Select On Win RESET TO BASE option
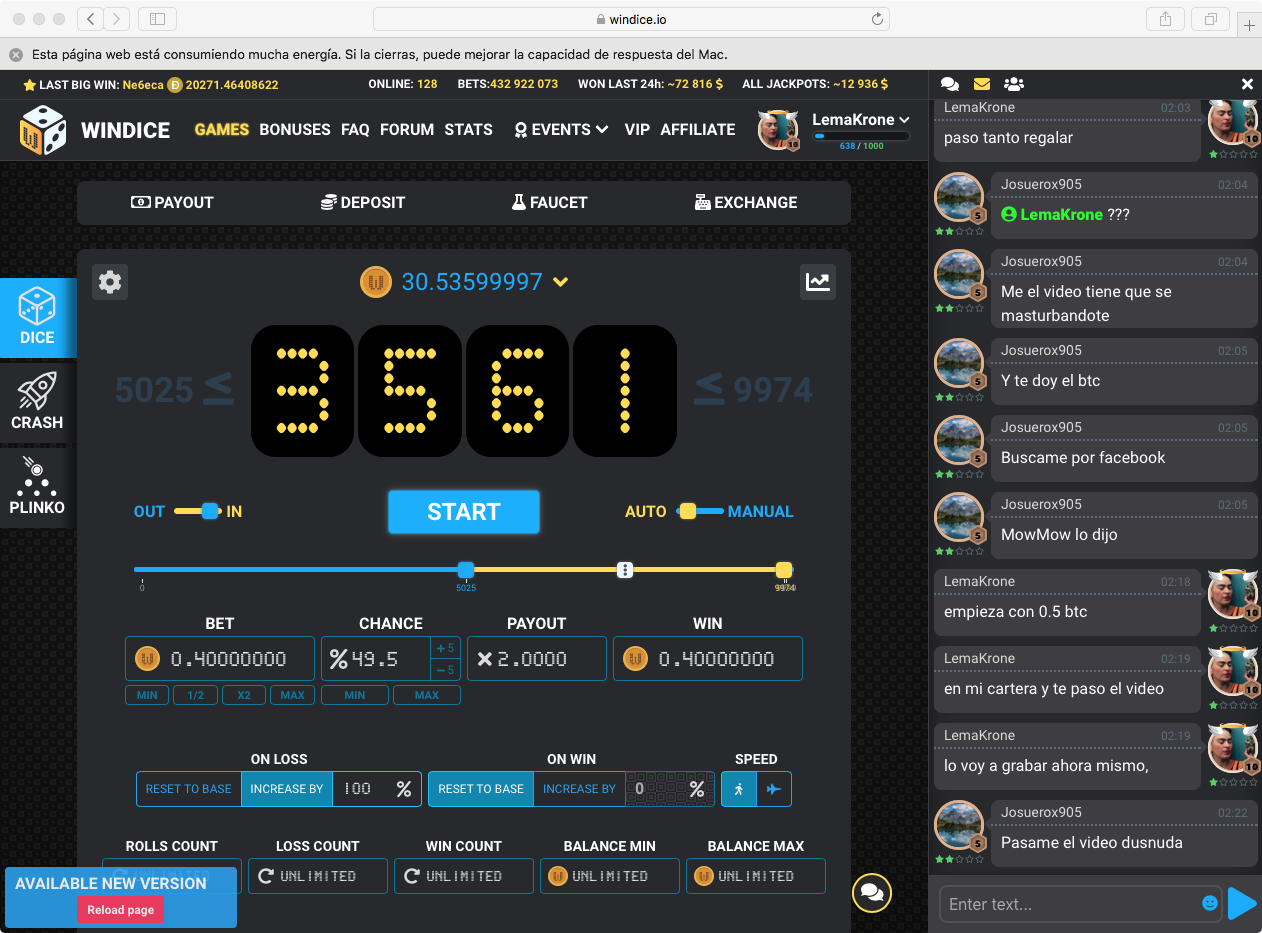 point(481,789)
